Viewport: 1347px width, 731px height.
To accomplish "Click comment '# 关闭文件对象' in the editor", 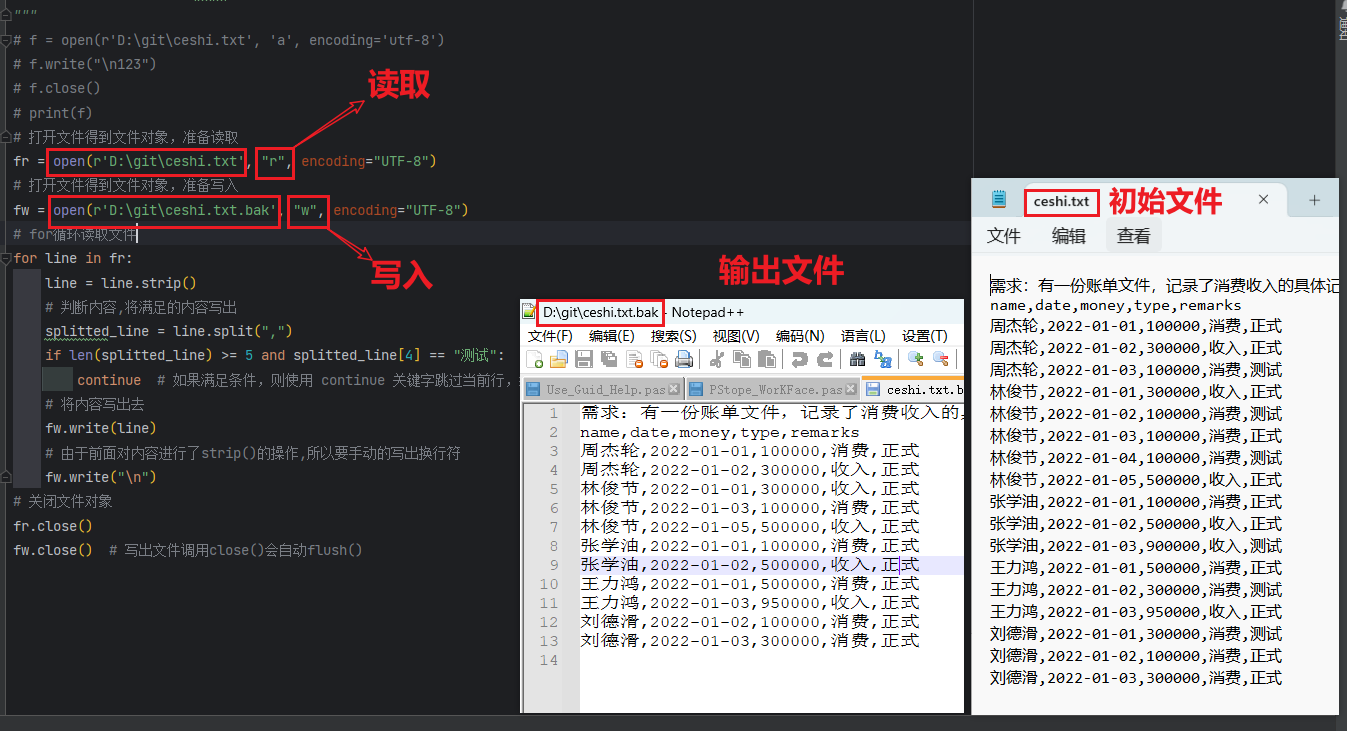I will pos(63,502).
